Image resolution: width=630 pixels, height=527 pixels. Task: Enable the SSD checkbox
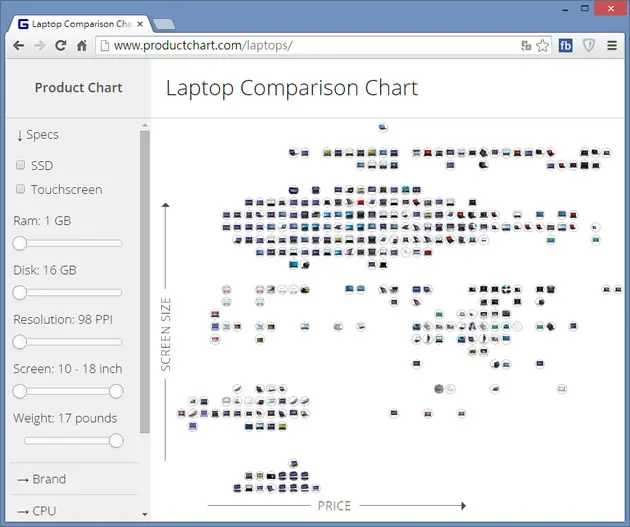(20, 165)
